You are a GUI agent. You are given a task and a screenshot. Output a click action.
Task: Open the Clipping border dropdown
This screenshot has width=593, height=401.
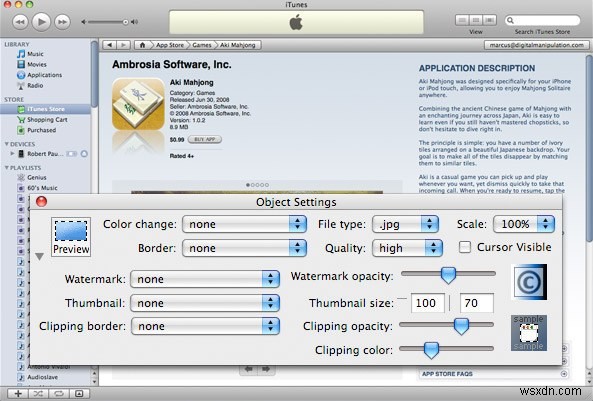pyautogui.click(x=205, y=326)
